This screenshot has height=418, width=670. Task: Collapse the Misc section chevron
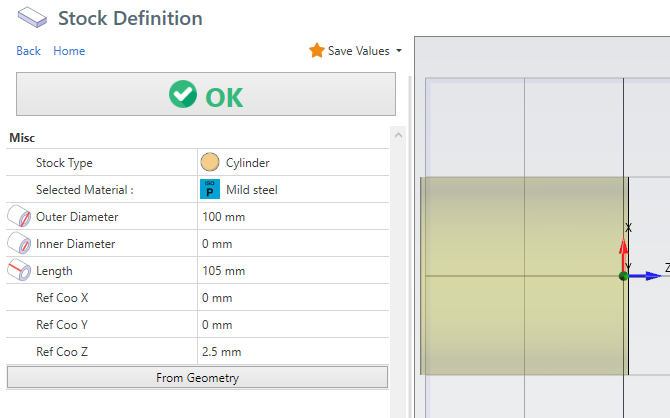coord(397,135)
